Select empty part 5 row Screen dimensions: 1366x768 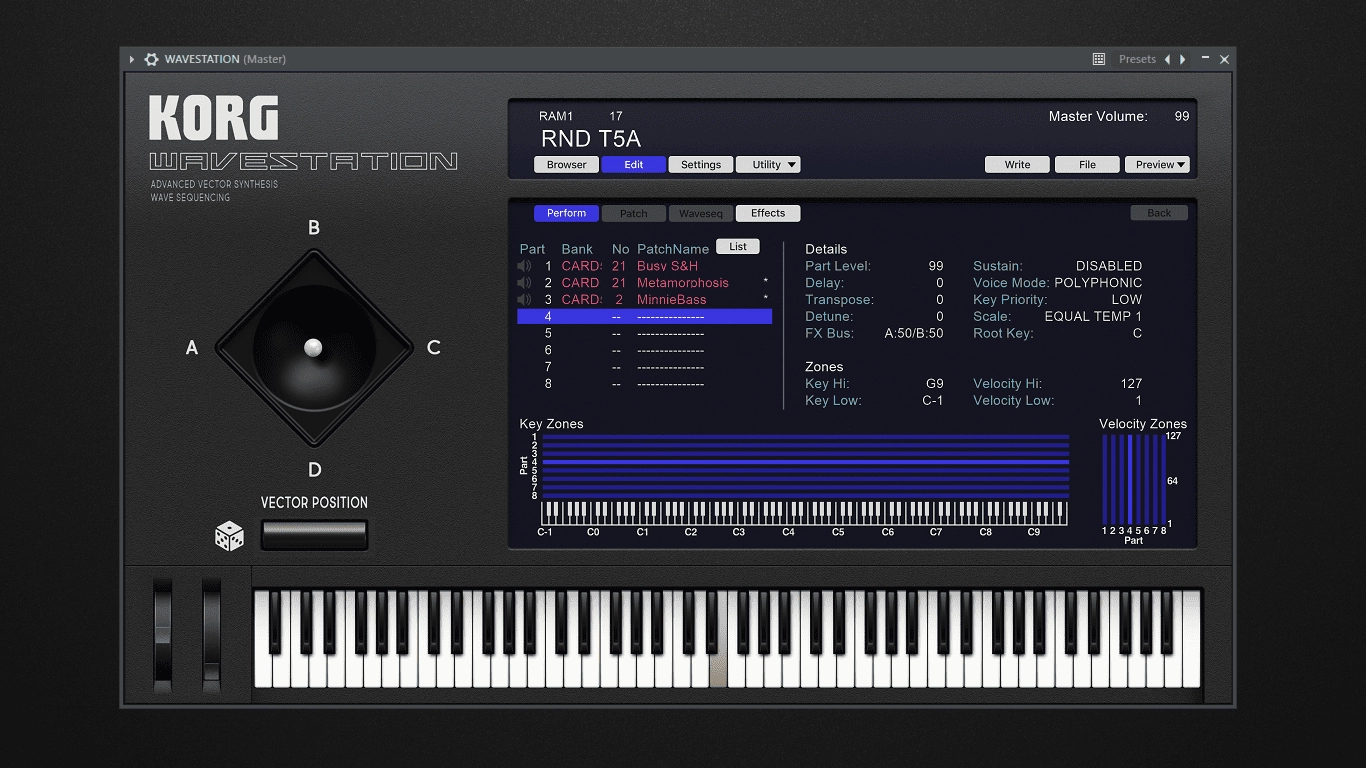(645, 334)
